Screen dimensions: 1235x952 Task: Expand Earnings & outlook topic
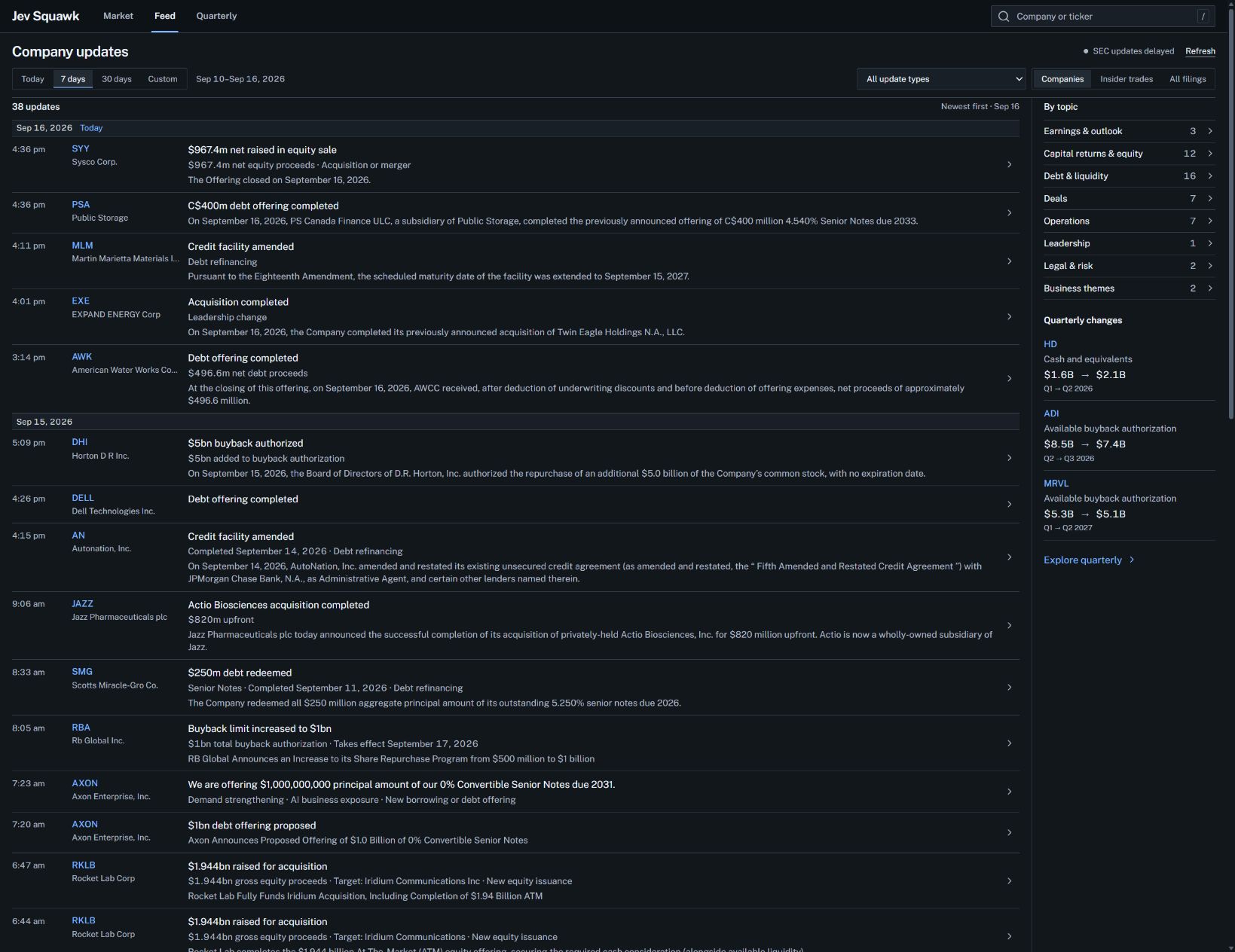click(x=1129, y=131)
